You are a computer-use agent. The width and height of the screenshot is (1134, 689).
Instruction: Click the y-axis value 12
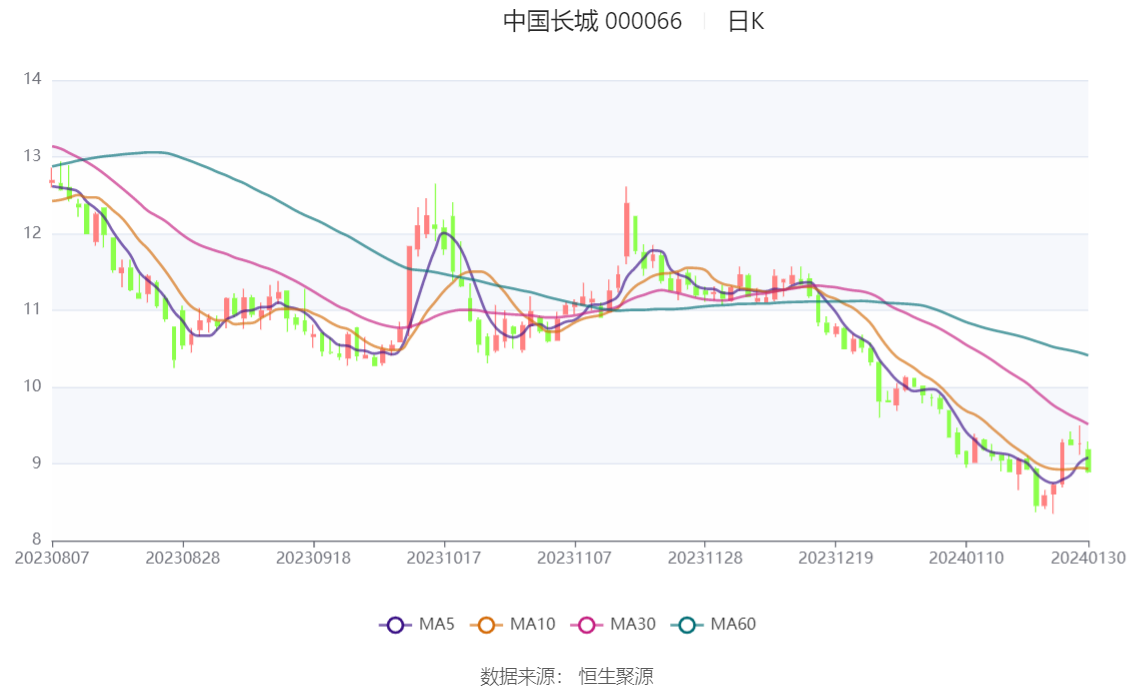point(33,233)
